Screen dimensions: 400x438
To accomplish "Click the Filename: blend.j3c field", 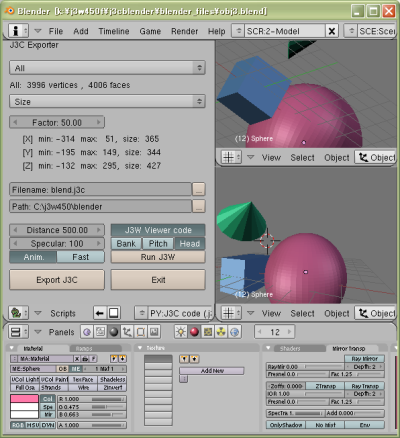I will (x=100, y=189).
